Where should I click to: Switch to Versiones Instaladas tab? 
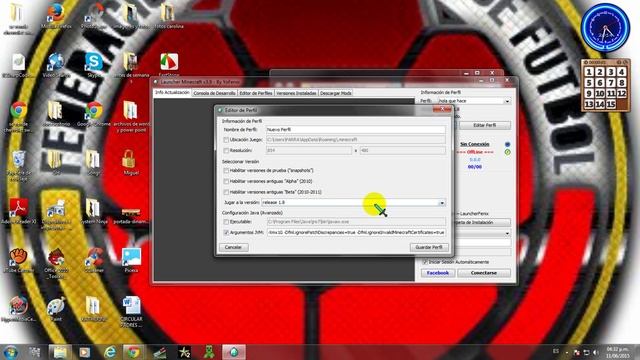296,93
